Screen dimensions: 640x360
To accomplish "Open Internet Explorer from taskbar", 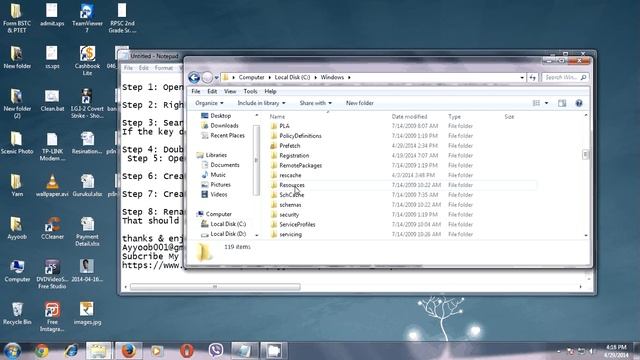I will click(x=71, y=351).
